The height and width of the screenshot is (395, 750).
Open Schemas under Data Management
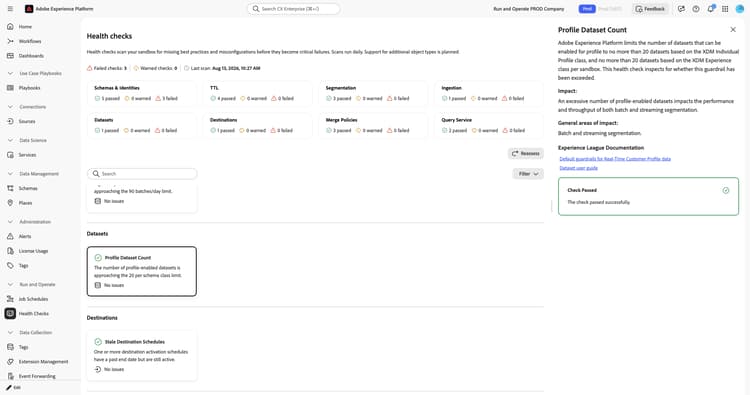[x=28, y=188]
